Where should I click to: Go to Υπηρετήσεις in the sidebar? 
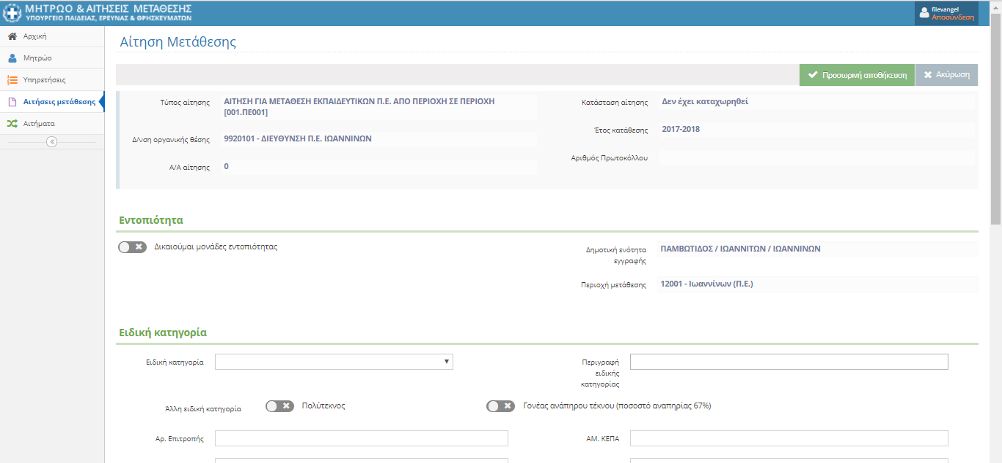[44, 80]
